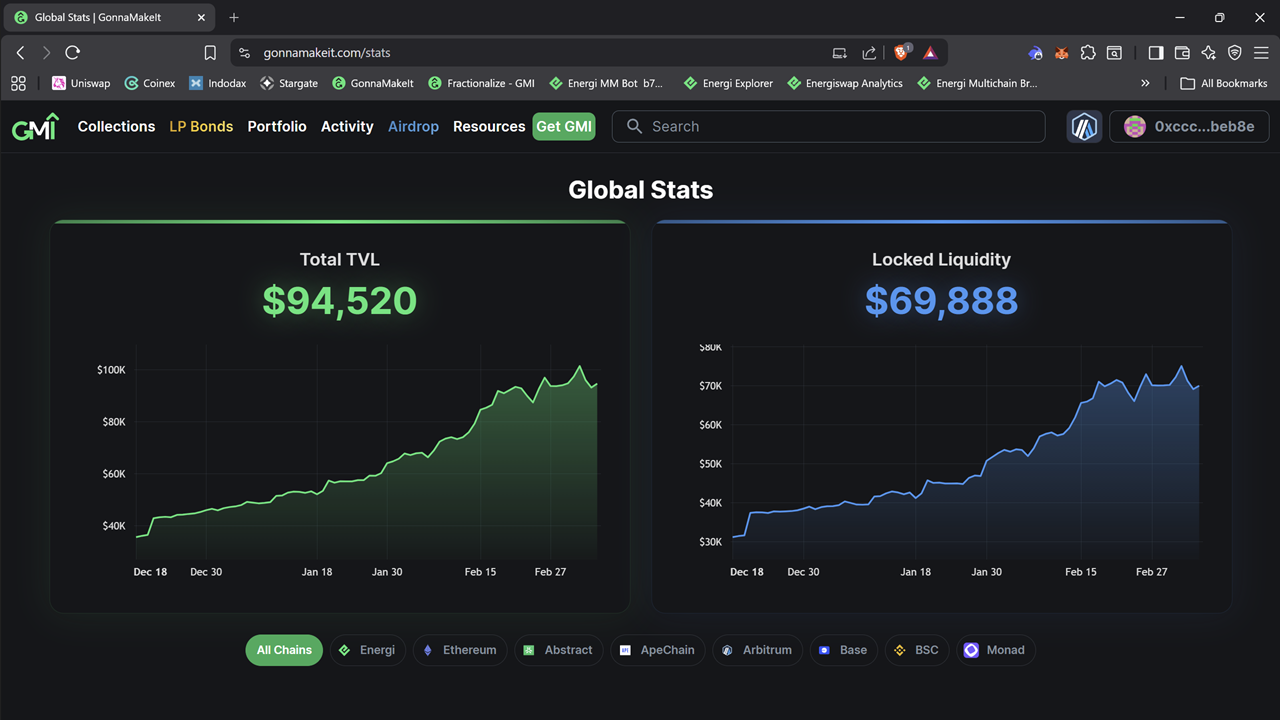Open the Uniswap bookmark link
The width and height of the screenshot is (1280, 720).
(81, 84)
